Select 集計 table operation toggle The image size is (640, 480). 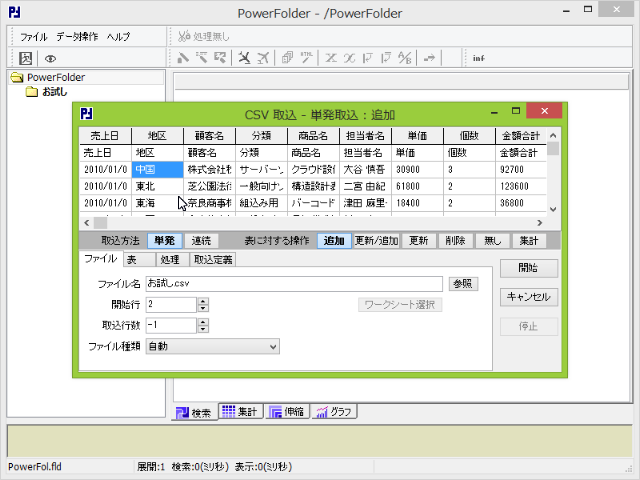(529, 241)
